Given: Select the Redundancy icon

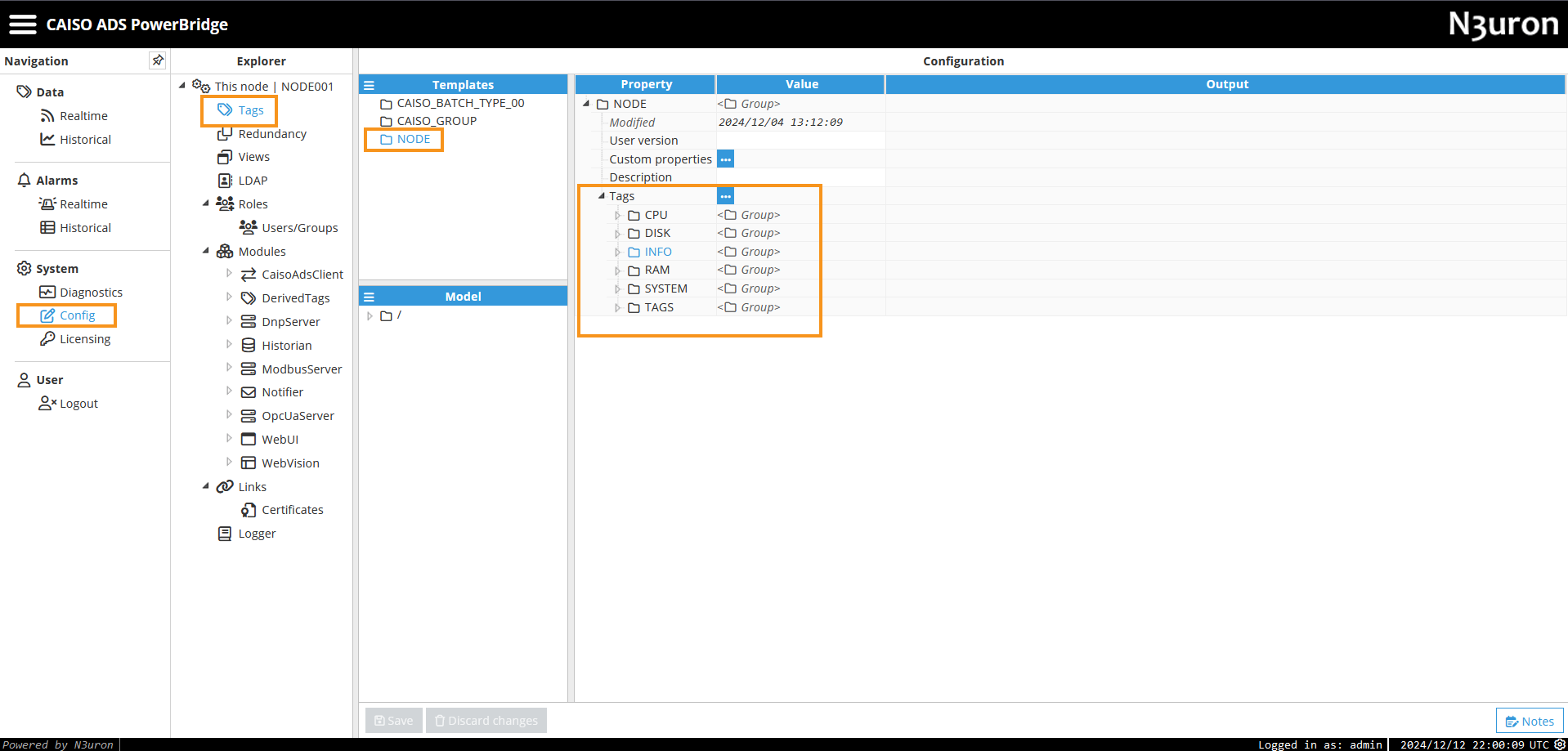Looking at the screenshot, I should 225,134.
